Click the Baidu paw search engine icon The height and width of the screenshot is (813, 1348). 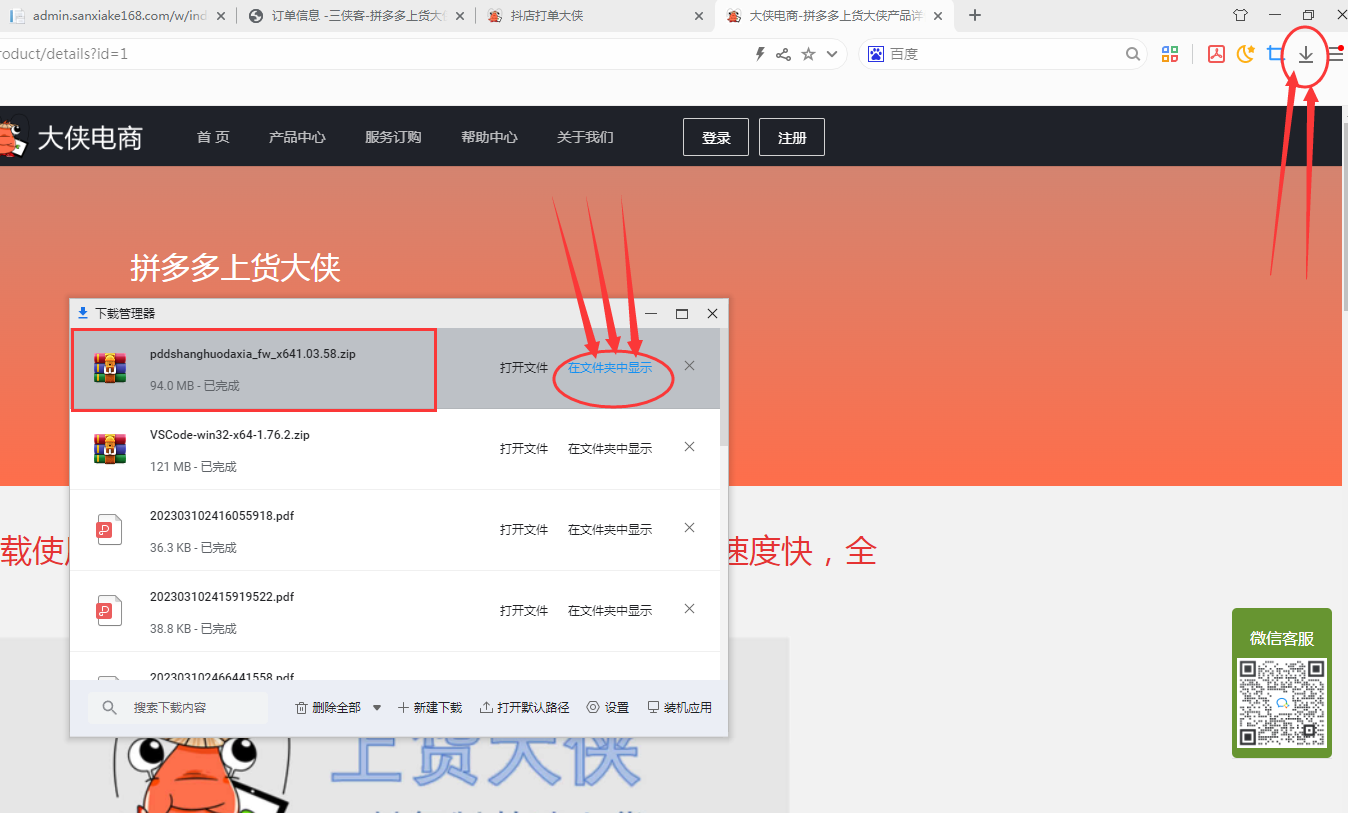tap(876, 54)
